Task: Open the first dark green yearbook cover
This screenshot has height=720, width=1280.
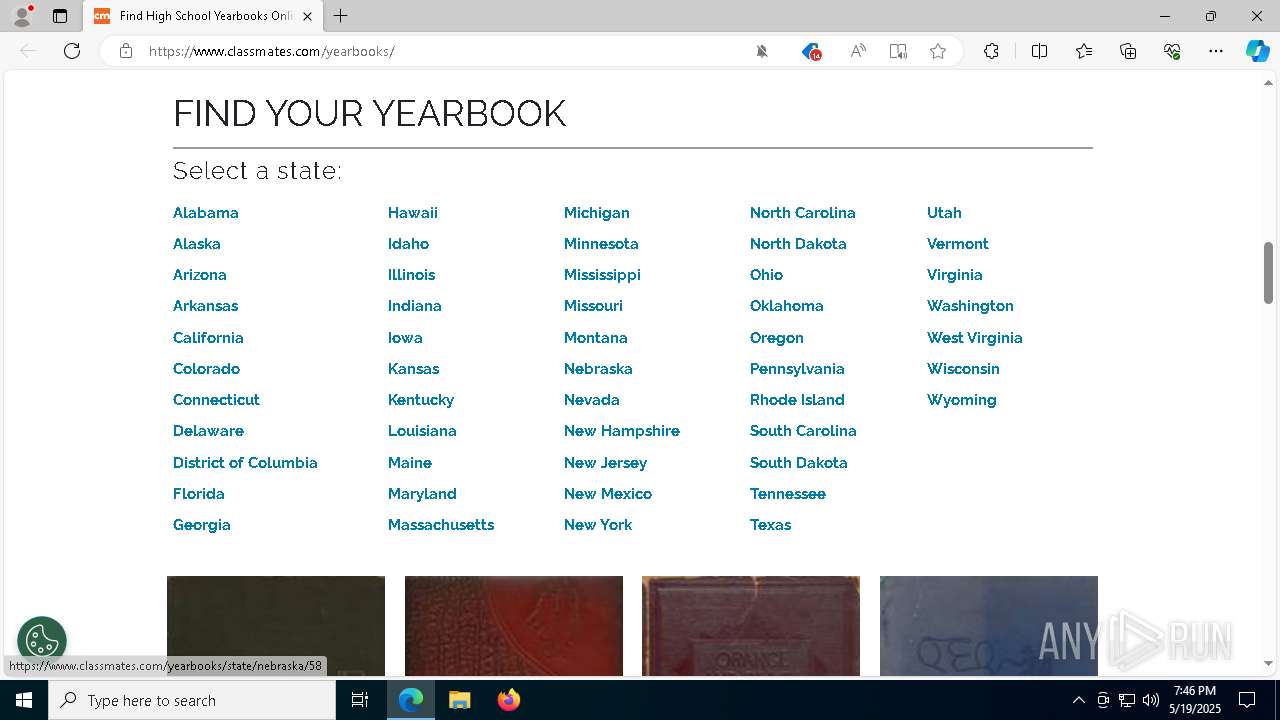Action: click(x=276, y=626)
